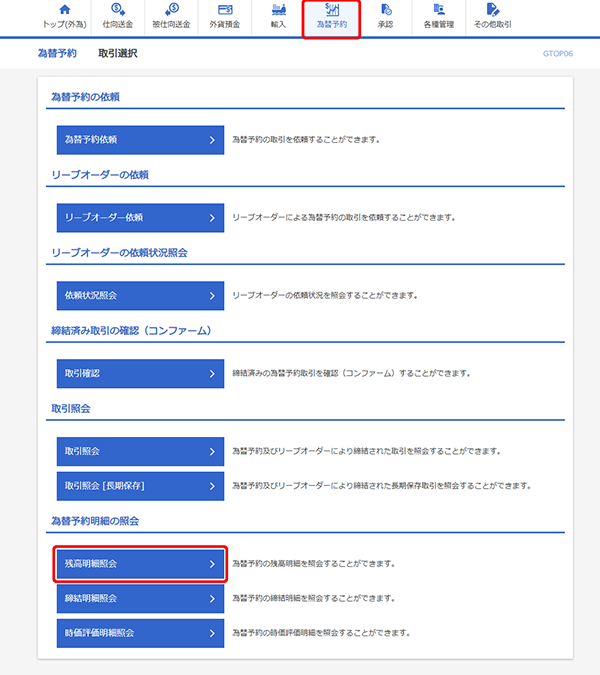Click the リーブオーダー依頼 button
The image size is (600, 675).
tap(140, 218)
